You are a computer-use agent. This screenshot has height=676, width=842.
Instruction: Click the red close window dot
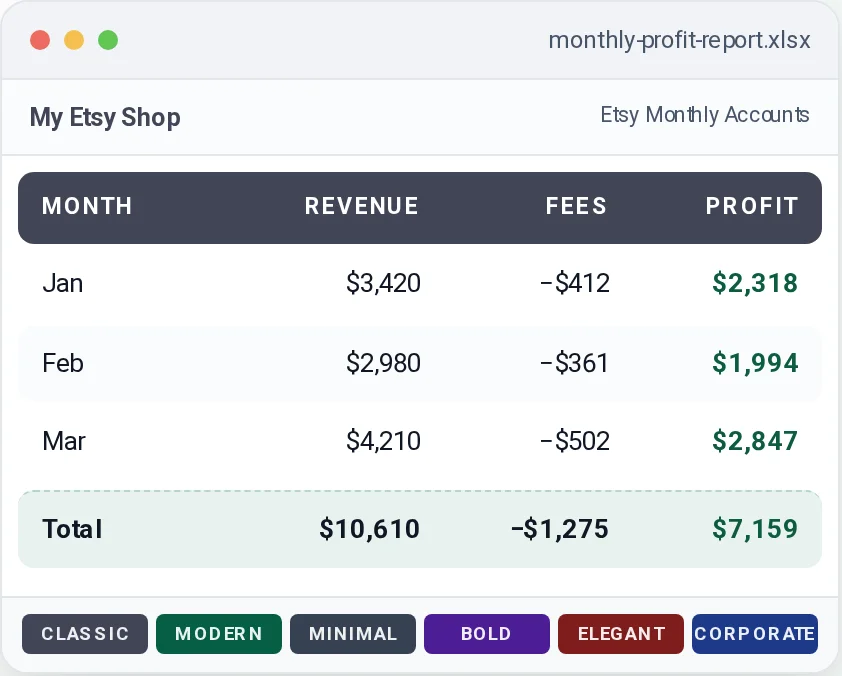click(40, 40)
